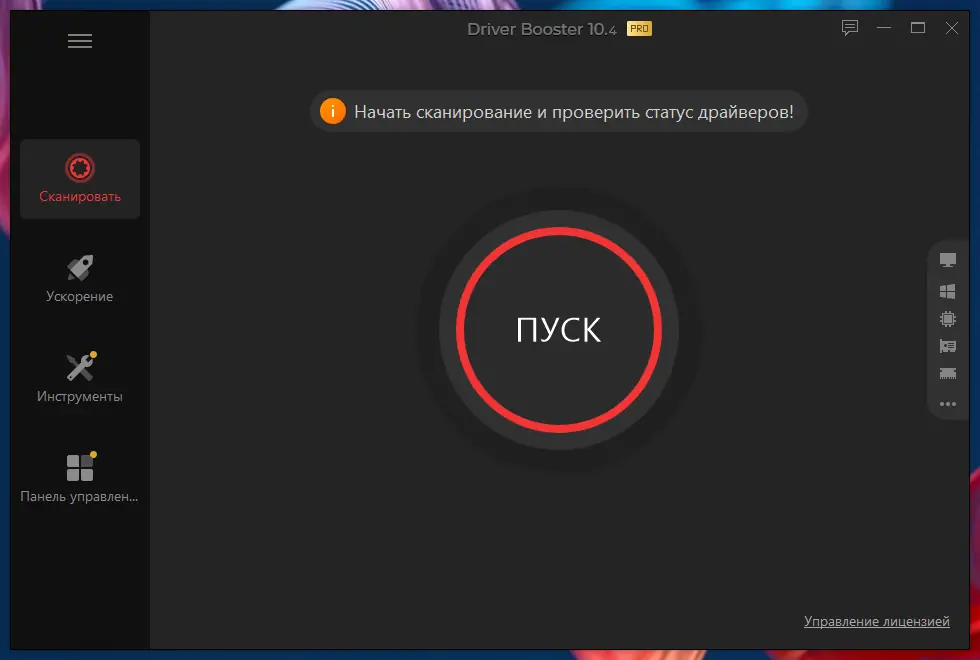The height and width of the screenshot is (660, 980).
Task: Open the Инструменты section
Action: click(80, 379)
